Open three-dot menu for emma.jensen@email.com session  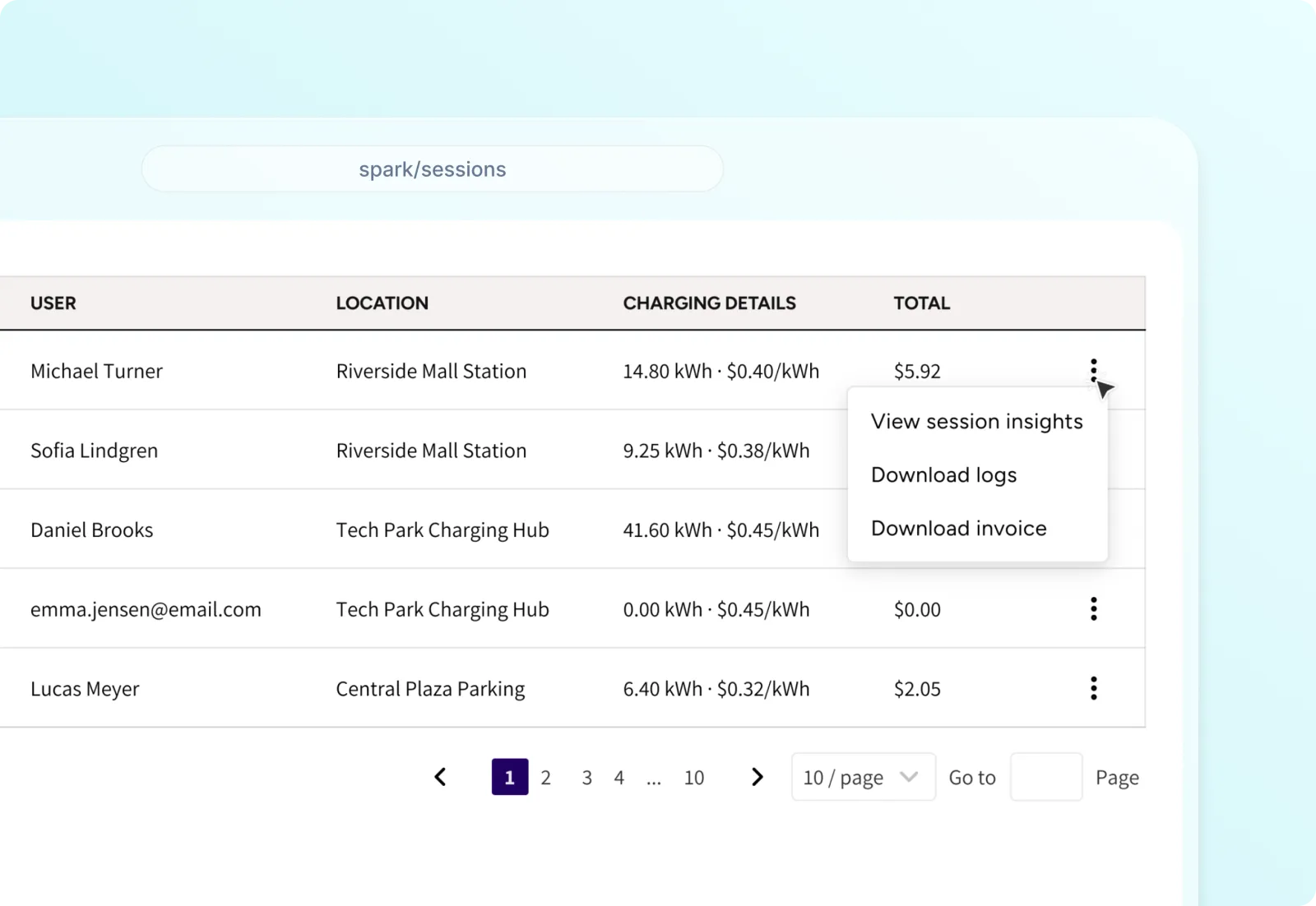click(1093, 608)
